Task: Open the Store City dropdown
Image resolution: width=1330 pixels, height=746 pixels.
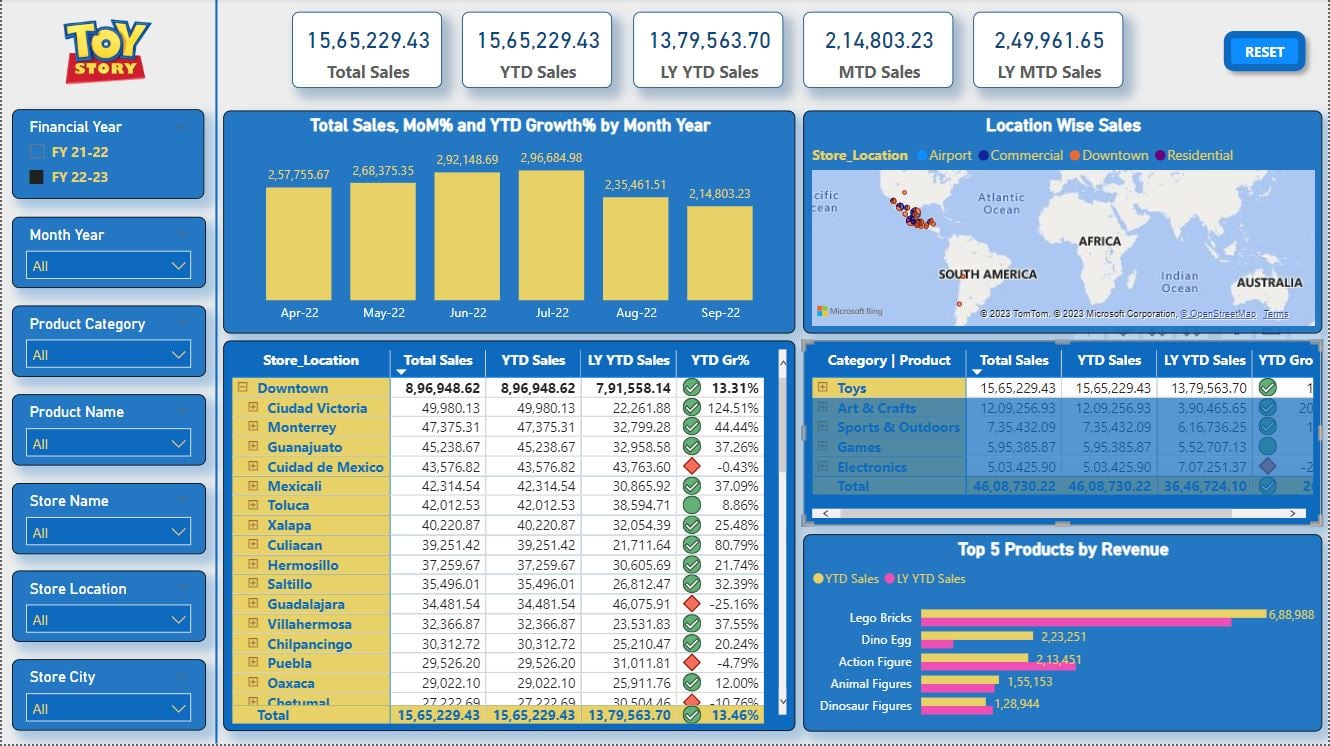Action: (x=108, y=709)
